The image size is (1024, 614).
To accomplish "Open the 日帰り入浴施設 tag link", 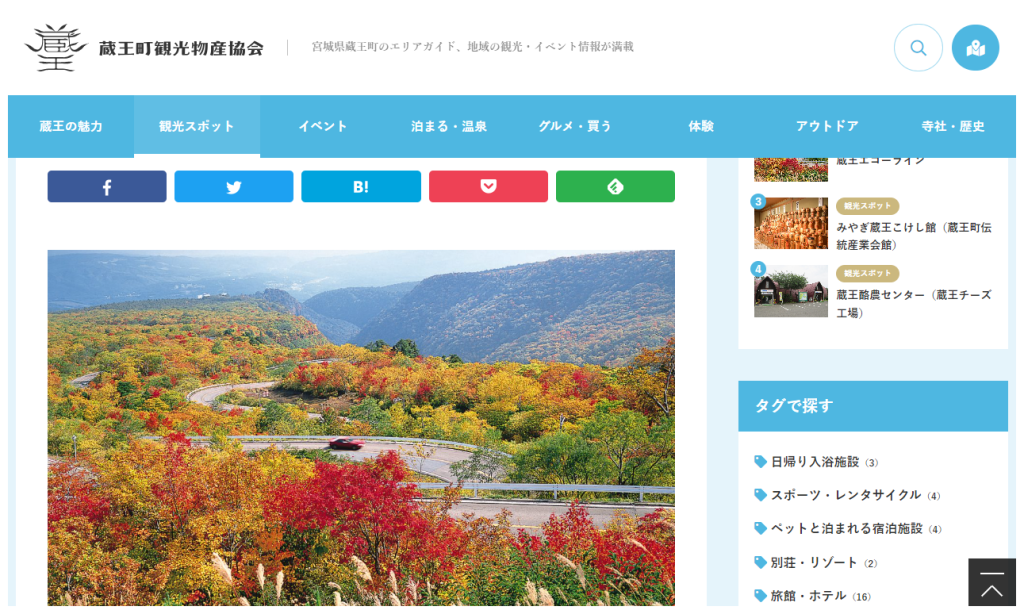I will click(x=814, y=462).
